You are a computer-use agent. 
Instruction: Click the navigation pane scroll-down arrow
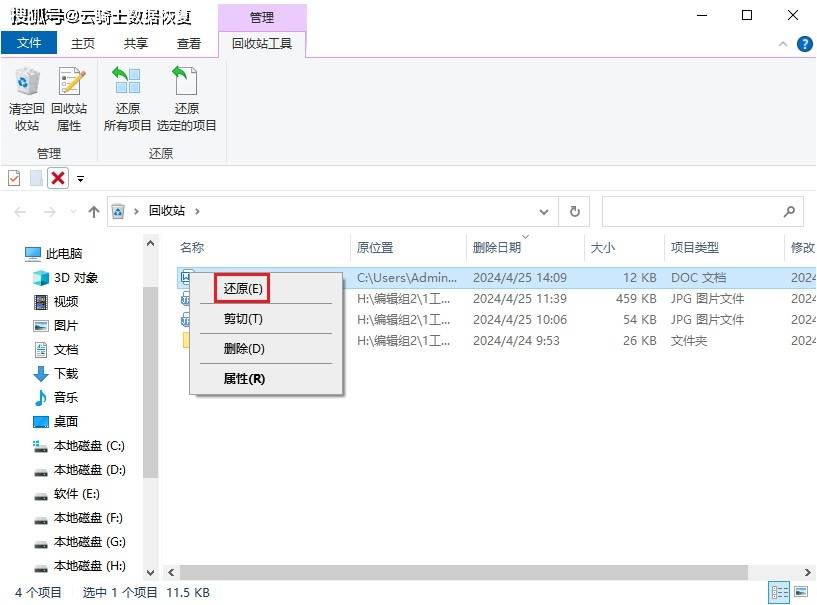pos(151,573)
